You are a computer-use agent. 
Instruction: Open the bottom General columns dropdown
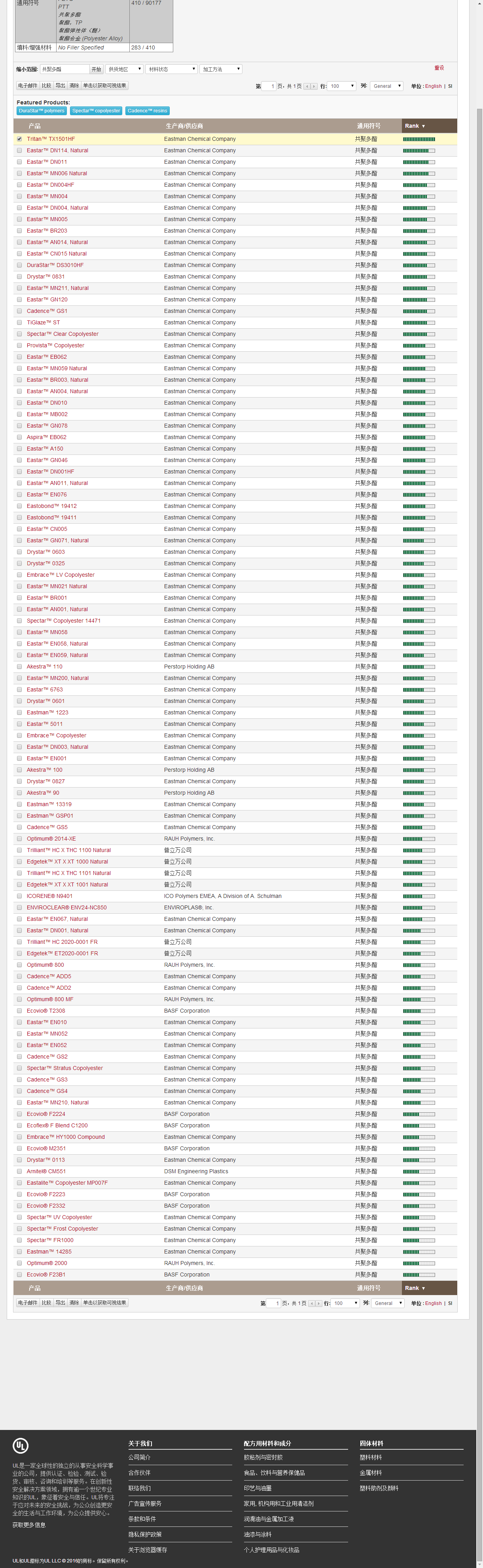click(x=388, y=1303)
